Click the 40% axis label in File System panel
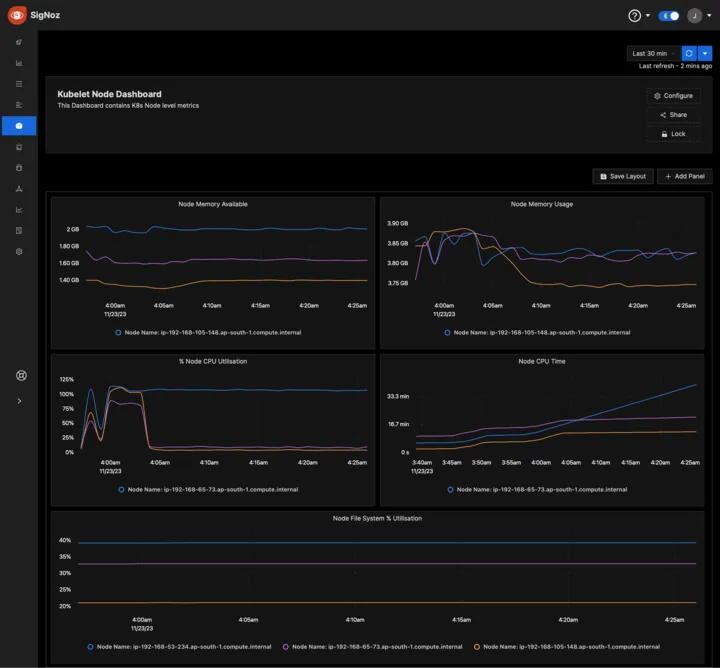This screenshot has height=668, width=720. click(65, 540)
